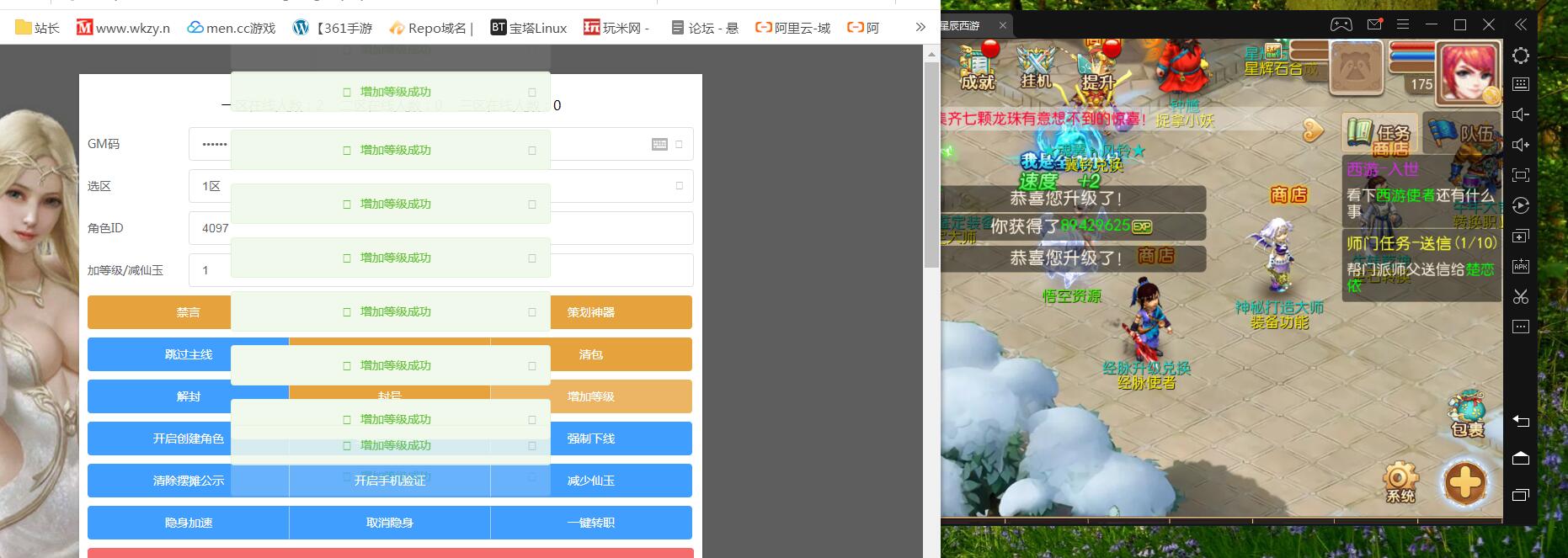
Task: Click the keyboard mapping icon in emulator sidebar
Action: point(1520,84)
